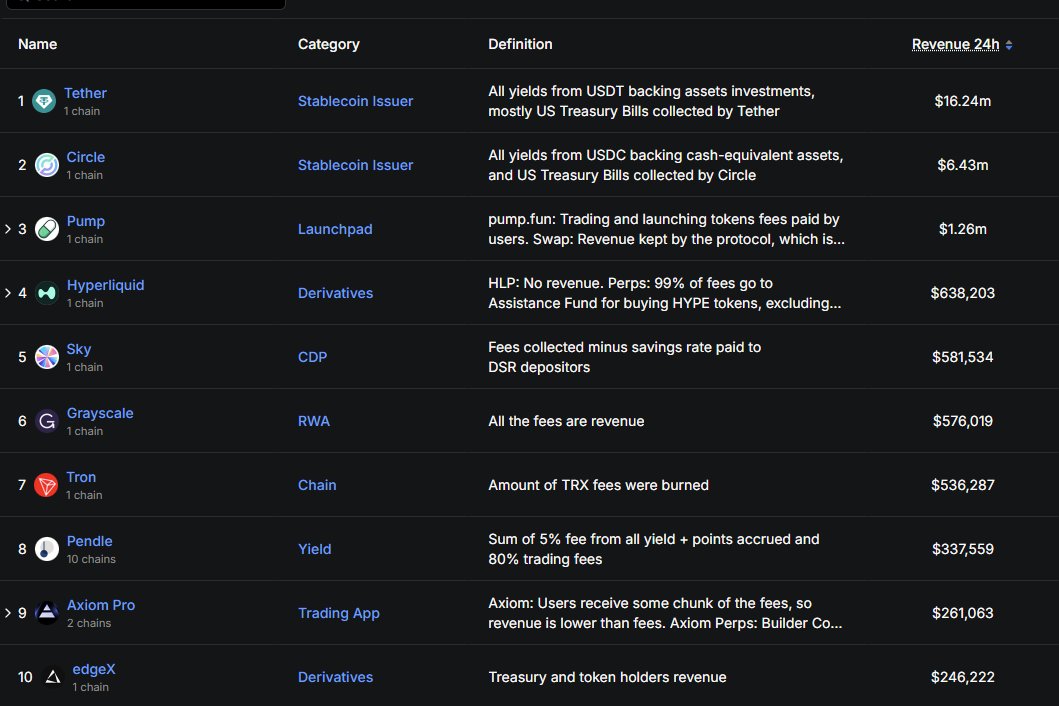Expand the Hyperliquid row chevron

coord(8,293)
